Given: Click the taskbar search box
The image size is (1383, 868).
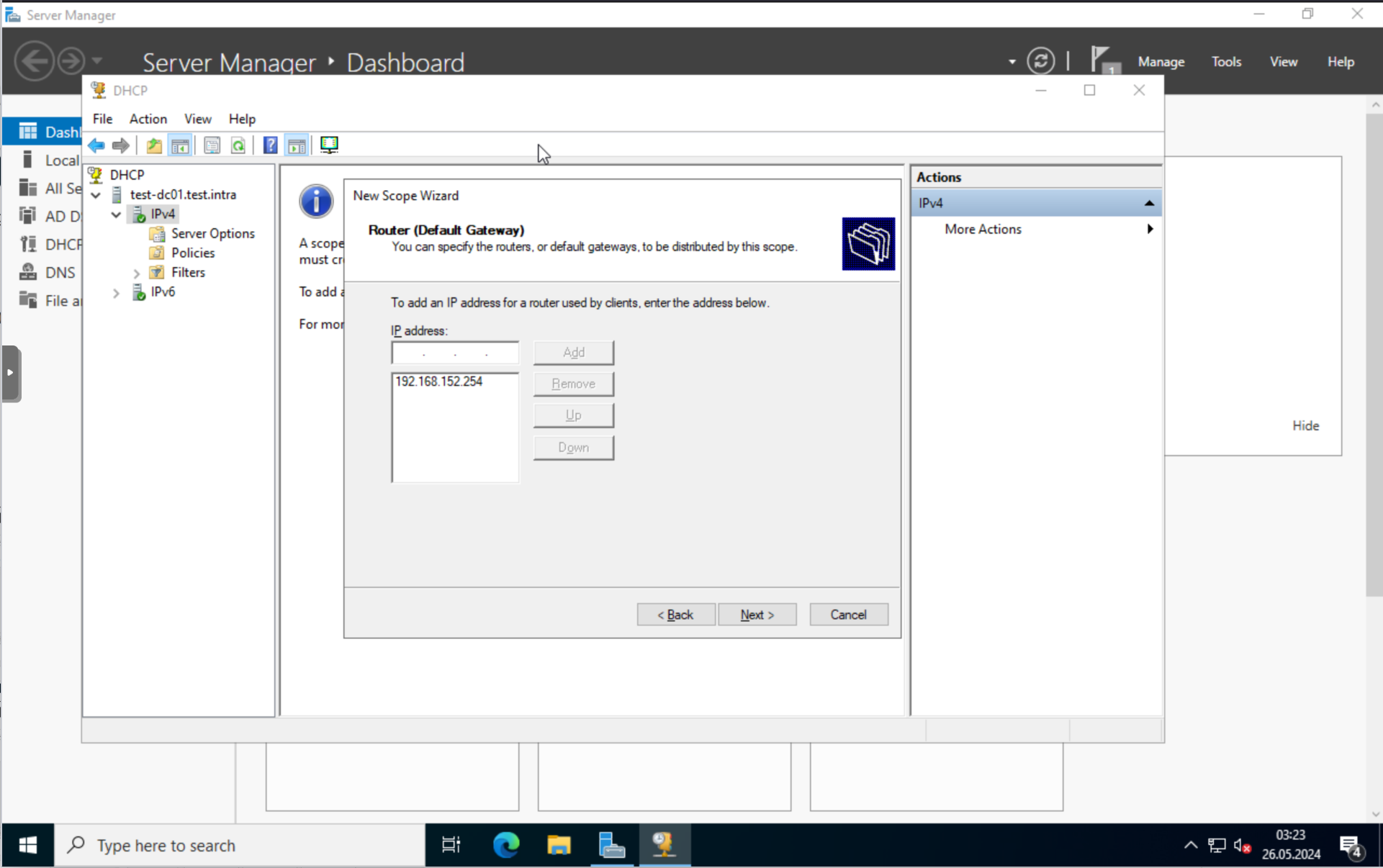Looking at the screenshot, I should coord(240,845).
